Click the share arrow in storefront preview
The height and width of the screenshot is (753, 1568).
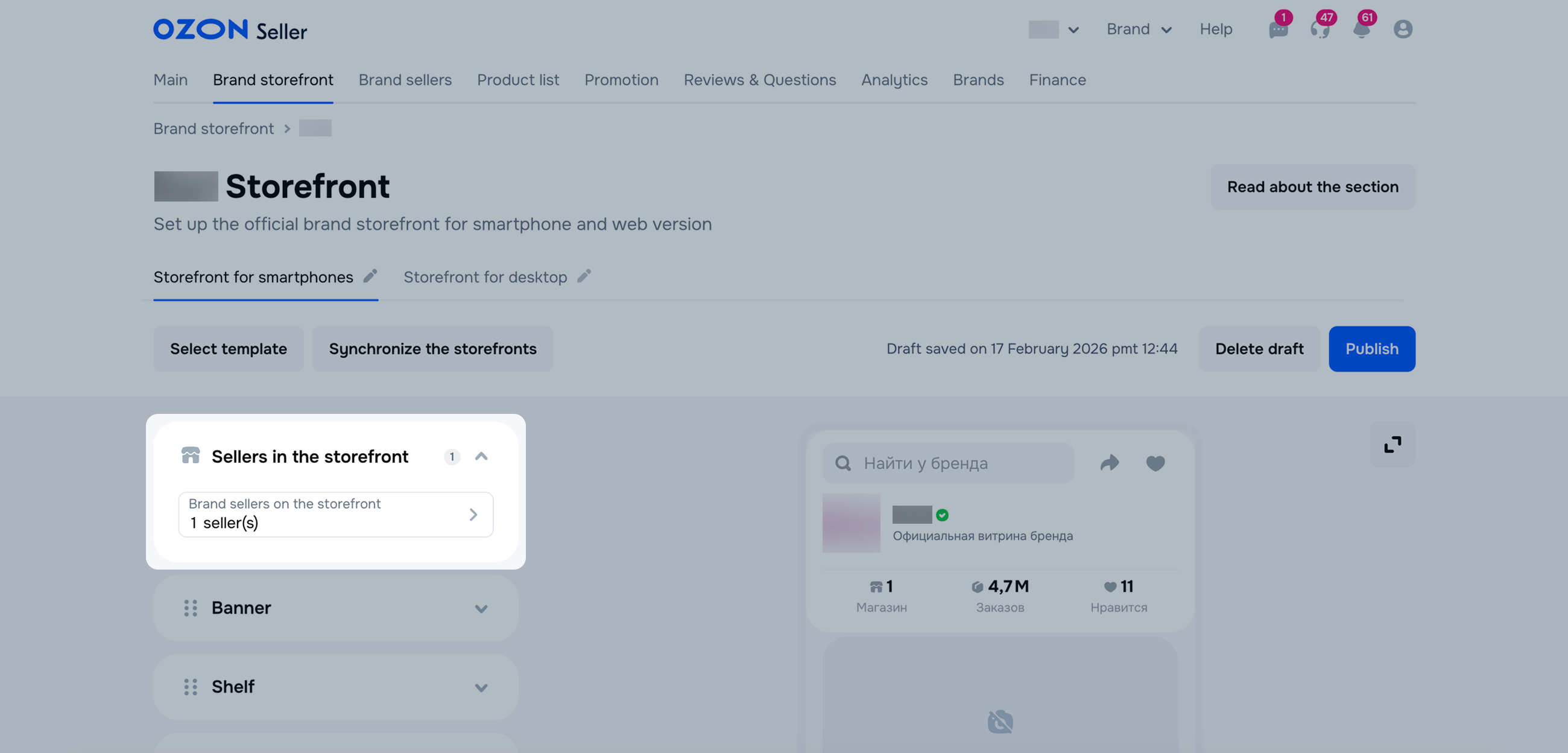[x=1110, y=463]
